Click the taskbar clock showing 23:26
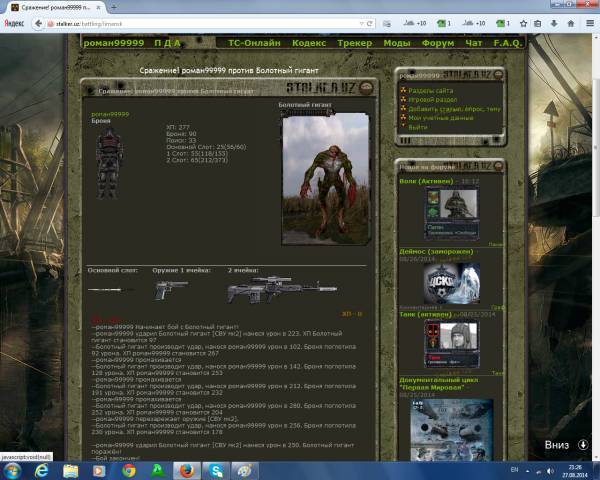The image size is (600, 480). pyautogui.click(x=575, y=471)
